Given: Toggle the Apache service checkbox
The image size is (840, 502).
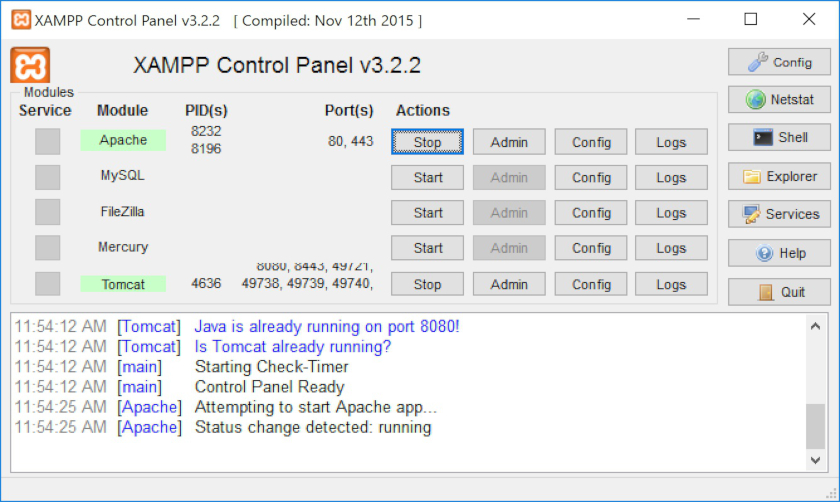Looking at the screenshot, I should pyautogui.click(x=47, y=142).
